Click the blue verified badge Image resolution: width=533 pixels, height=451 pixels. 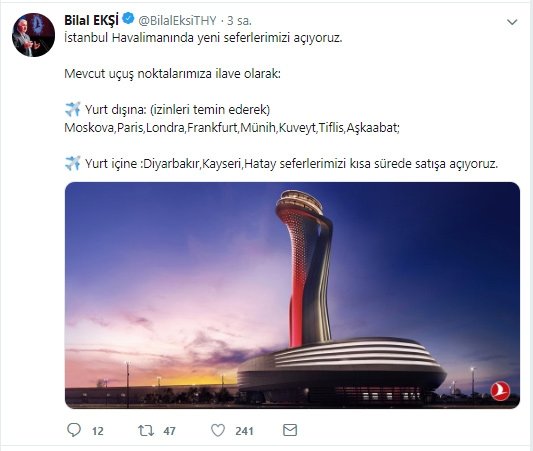click(x=128, y=19)
